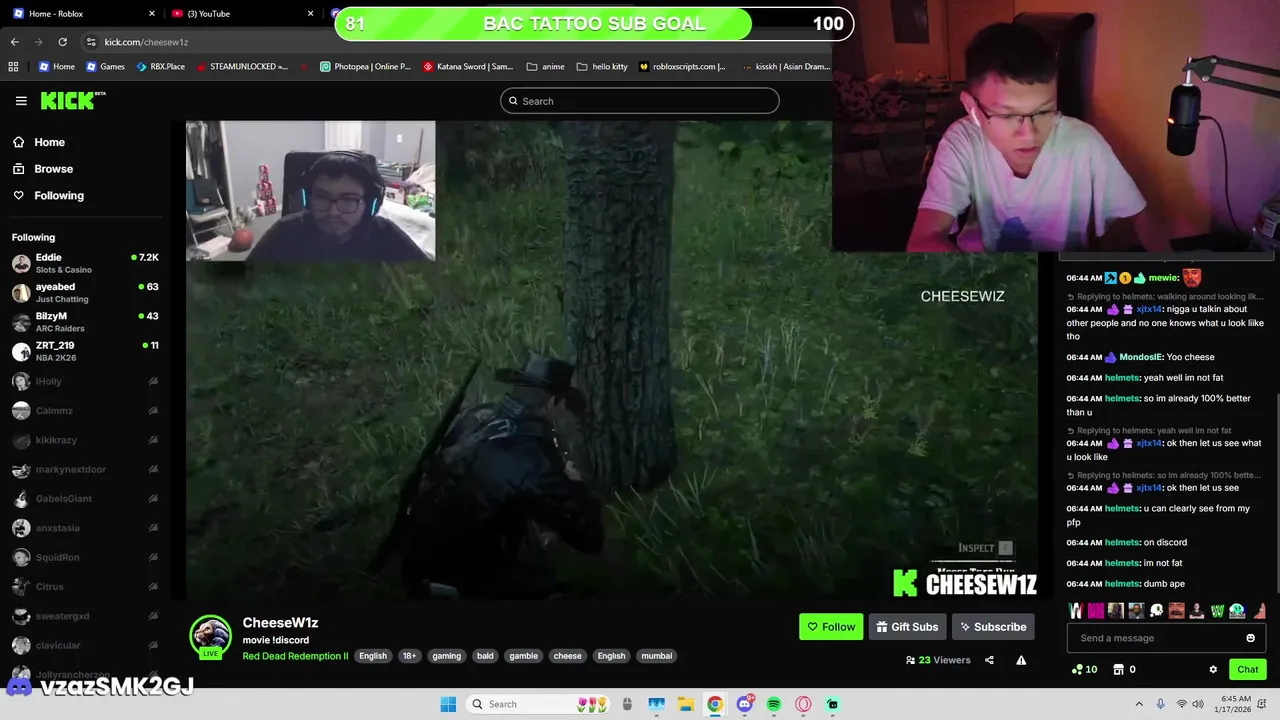
Task: Open RBX.Place bookmark
Action: coord(159,67)
